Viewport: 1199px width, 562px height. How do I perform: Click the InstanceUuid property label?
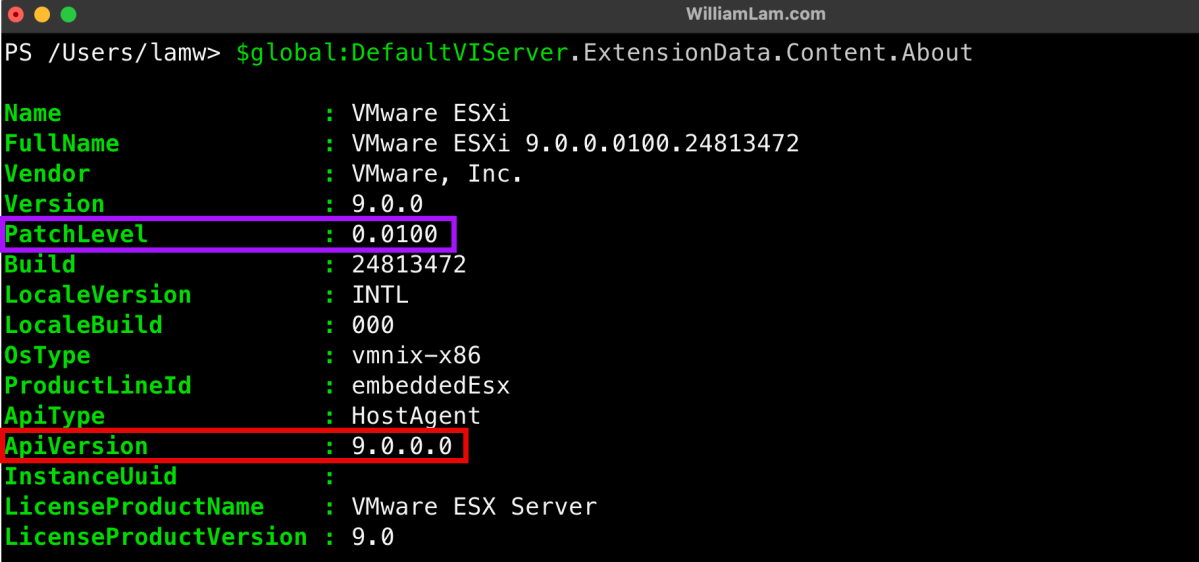[91, 477]
